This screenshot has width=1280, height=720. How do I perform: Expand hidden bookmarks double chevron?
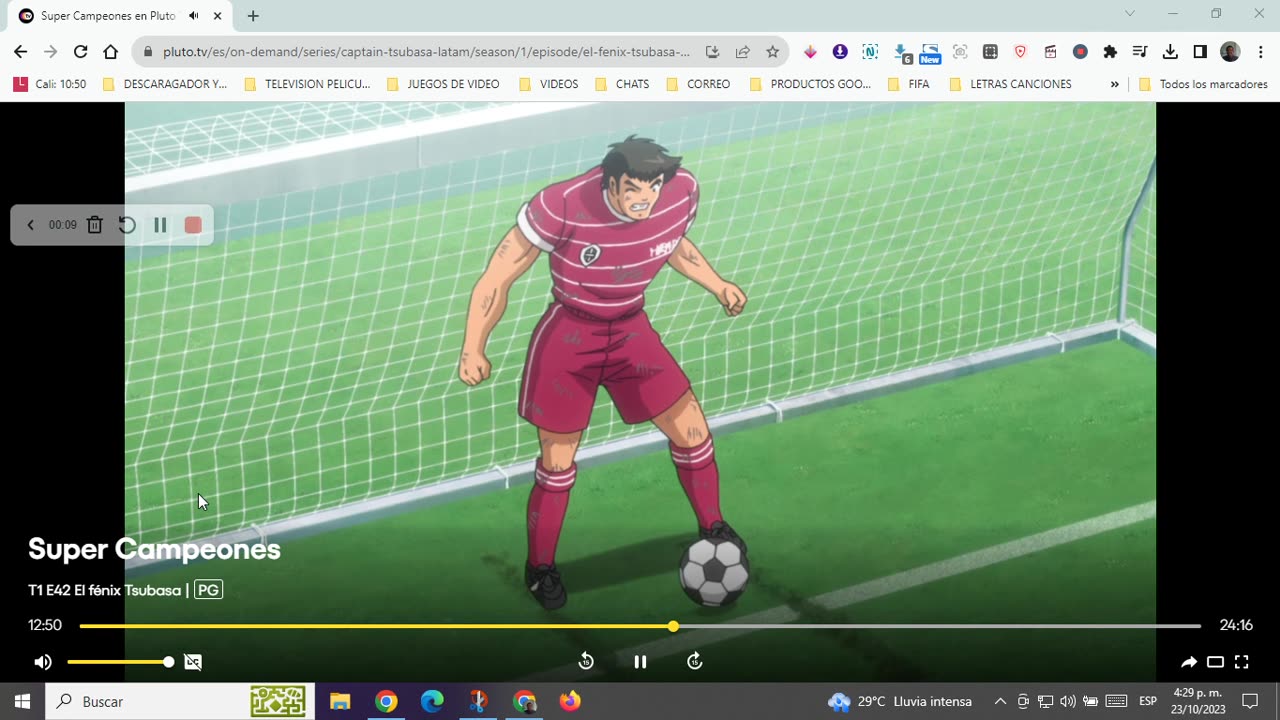click(1114, 84)
